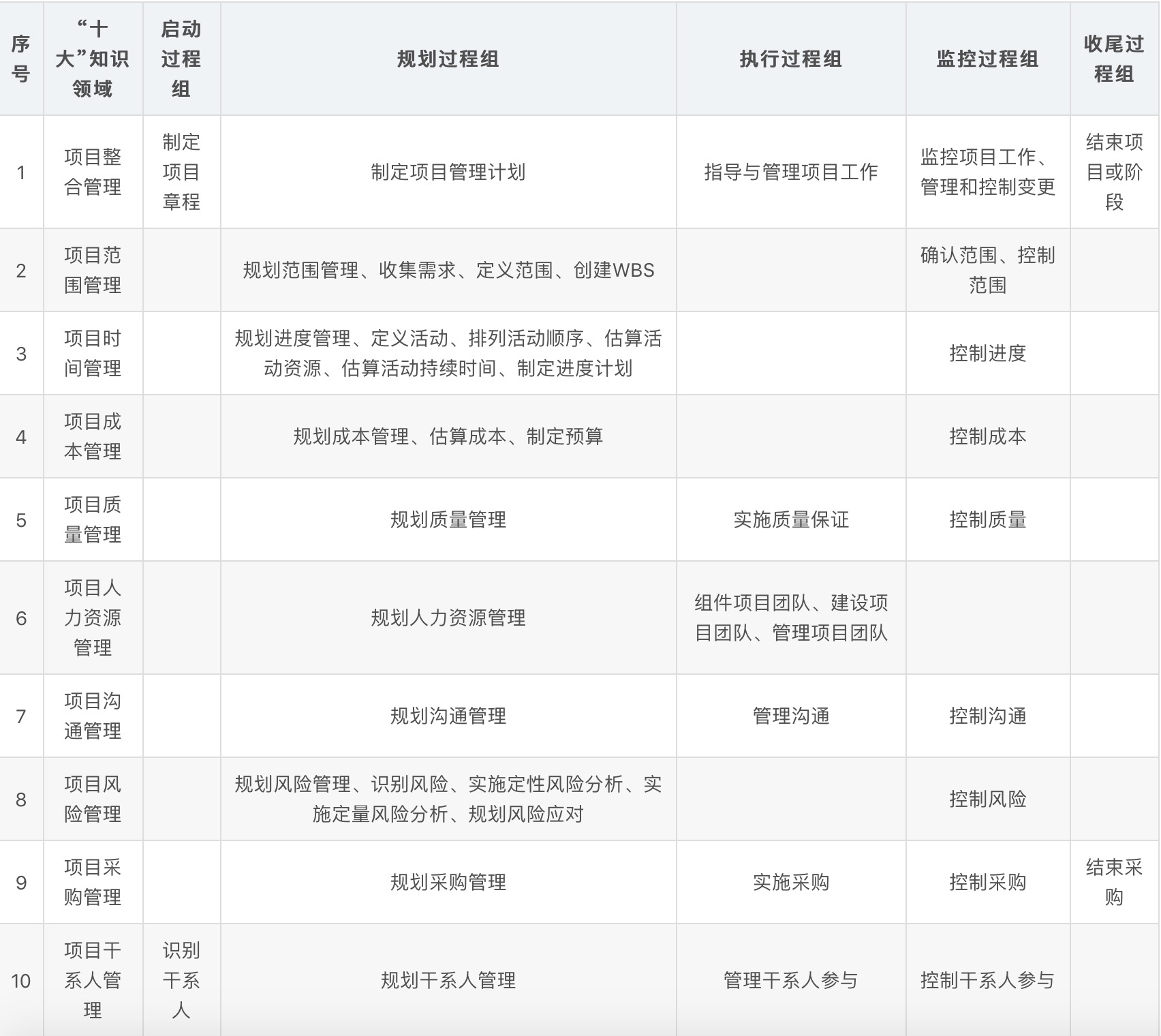Click the 规划过程组 column header
Image resolution: width=1161 pixels, height=1036 pixels.
click(448, 60)
